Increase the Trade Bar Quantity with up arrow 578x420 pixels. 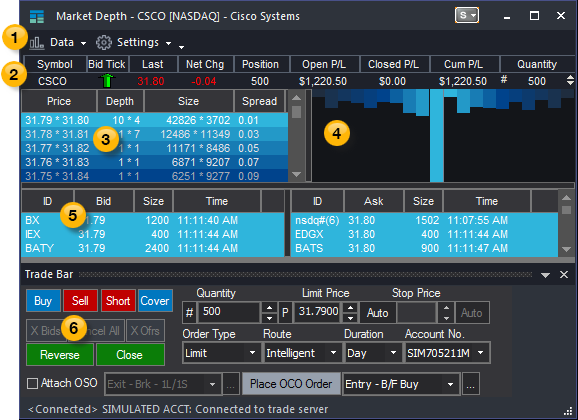point(269,308)
